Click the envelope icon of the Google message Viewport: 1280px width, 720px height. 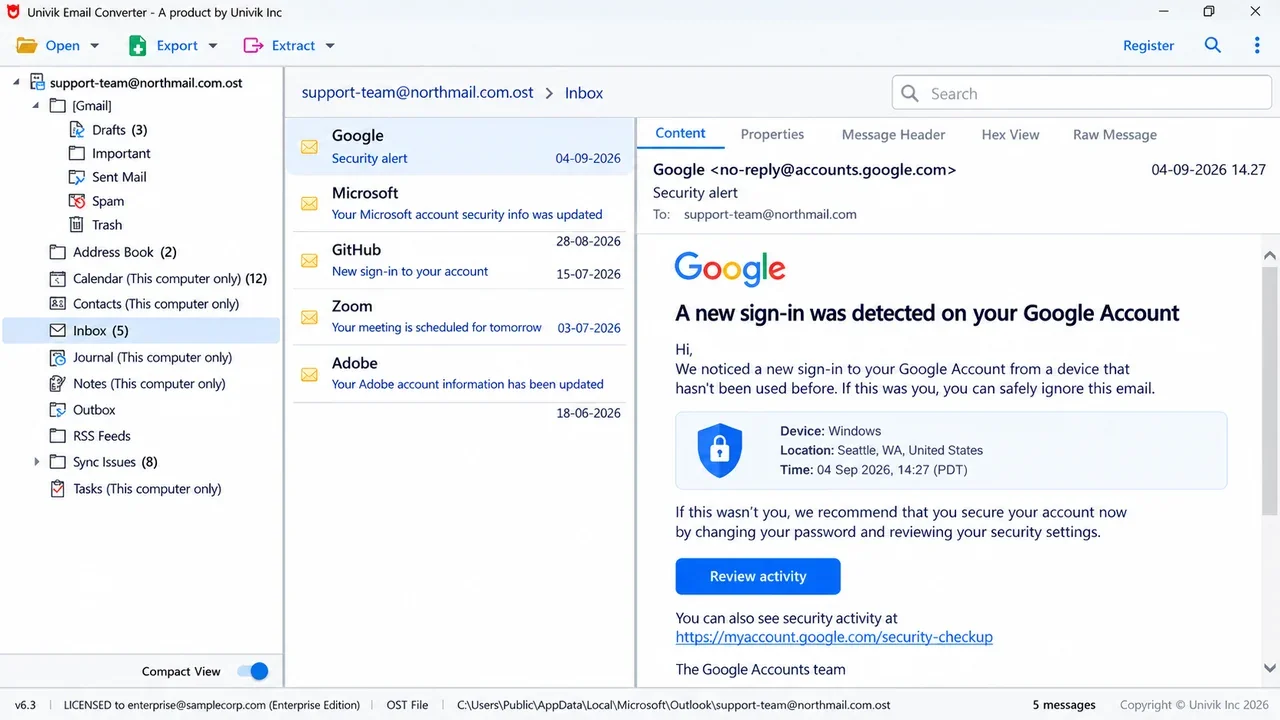coord(310,147)
